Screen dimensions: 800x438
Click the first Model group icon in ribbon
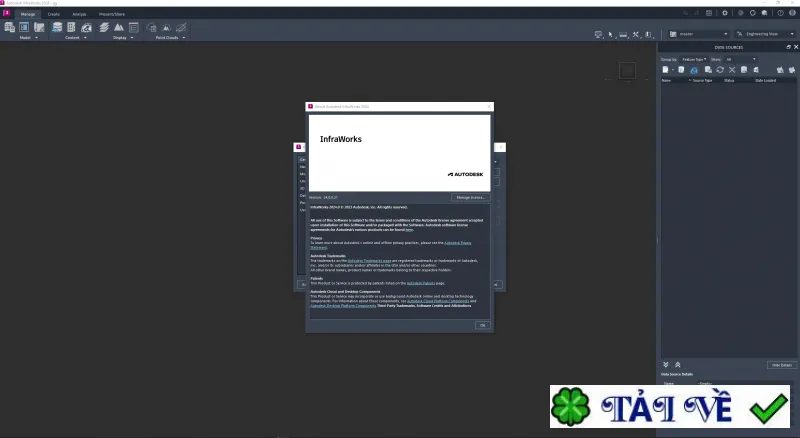point(9,28)
